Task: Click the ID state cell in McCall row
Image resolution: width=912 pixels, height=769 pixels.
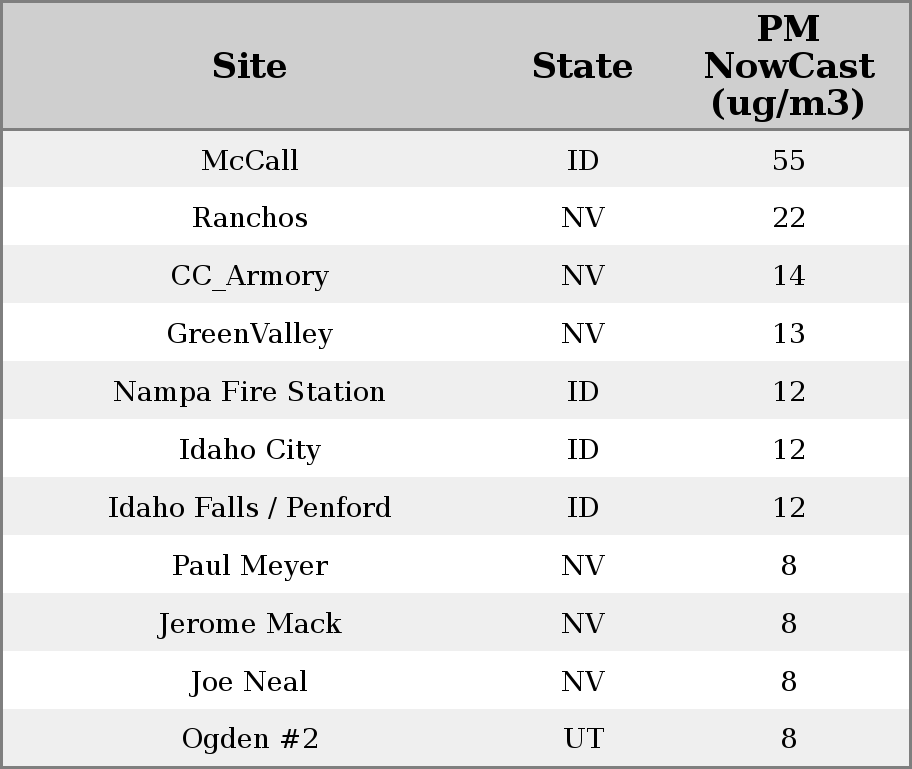Action: 583,160
